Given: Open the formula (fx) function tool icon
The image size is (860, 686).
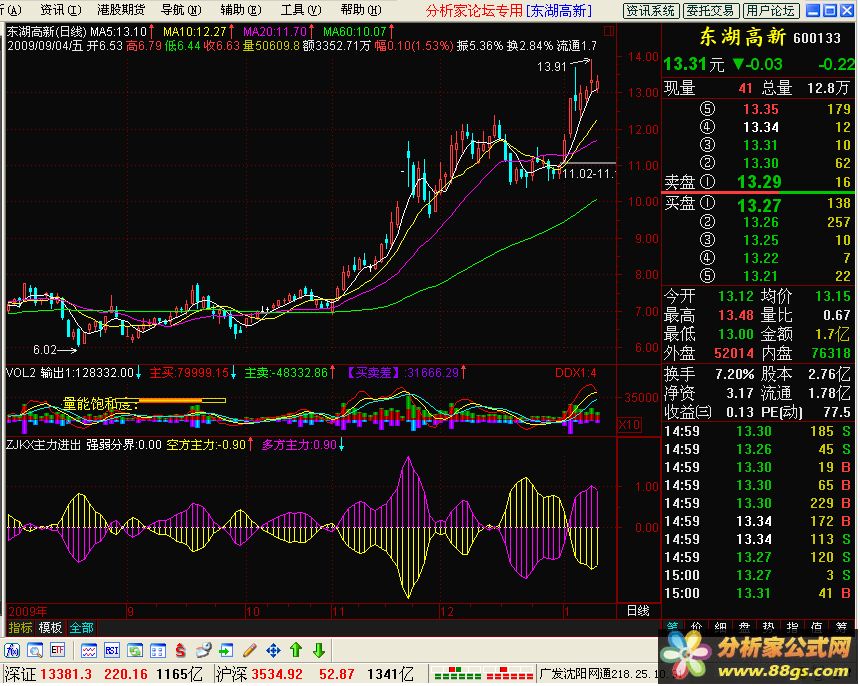Looking at the screenshot, I should click(12, 651).
